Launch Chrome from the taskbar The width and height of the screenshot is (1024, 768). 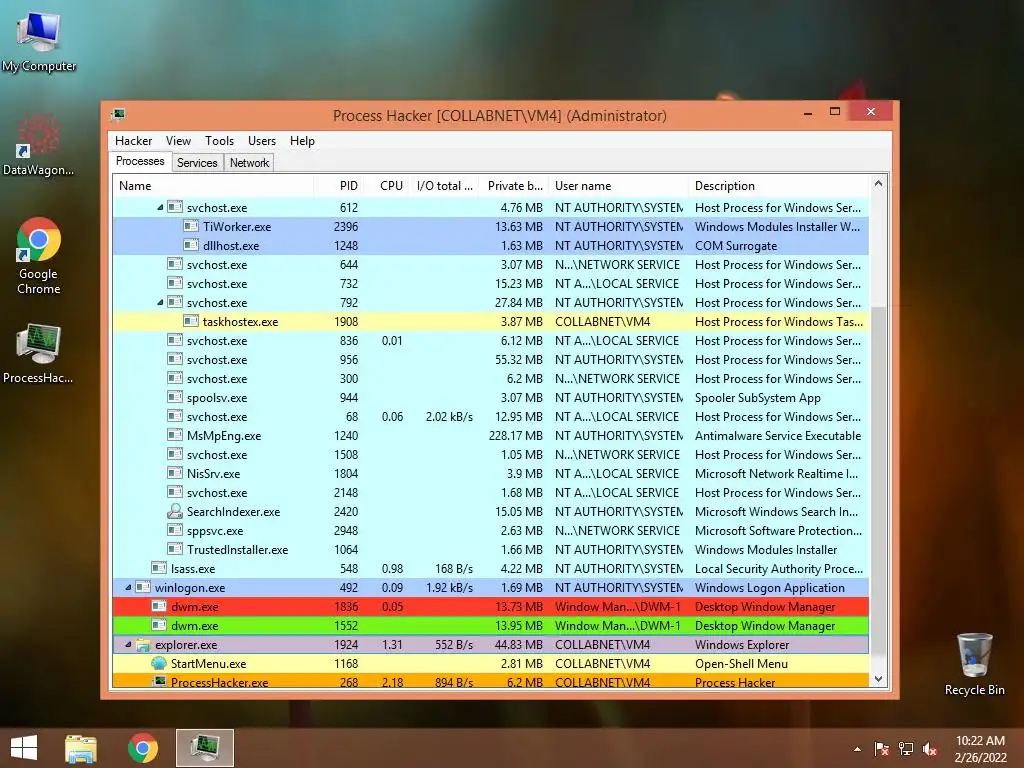coord(143,748)
